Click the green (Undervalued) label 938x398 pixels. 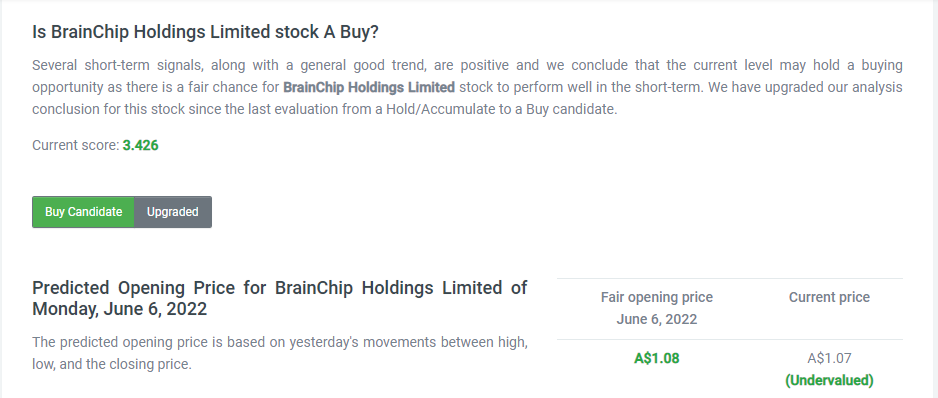[829, 380]
